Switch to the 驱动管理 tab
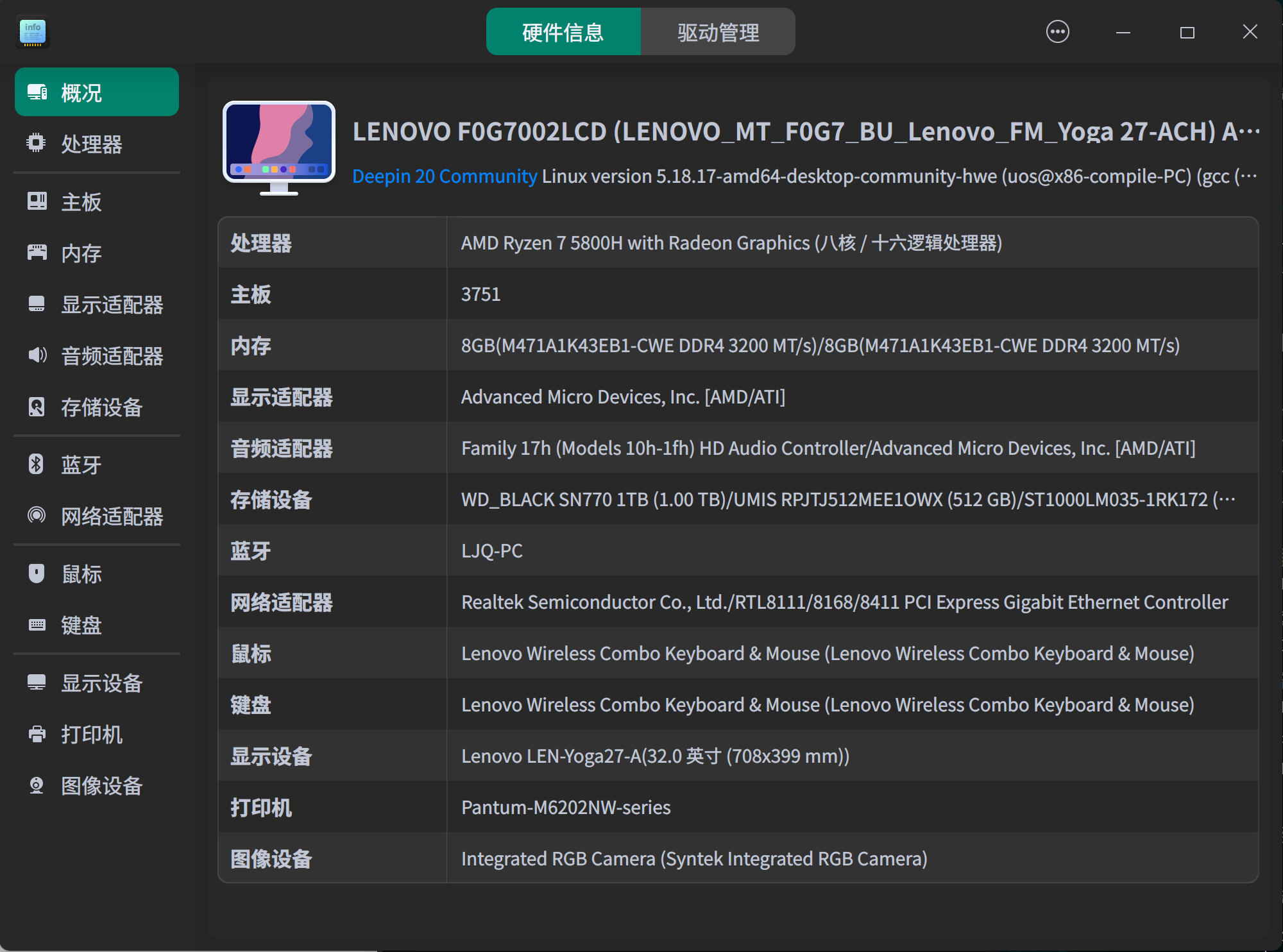This screenshot has height=952, width=1283. (x=718, y=32)
